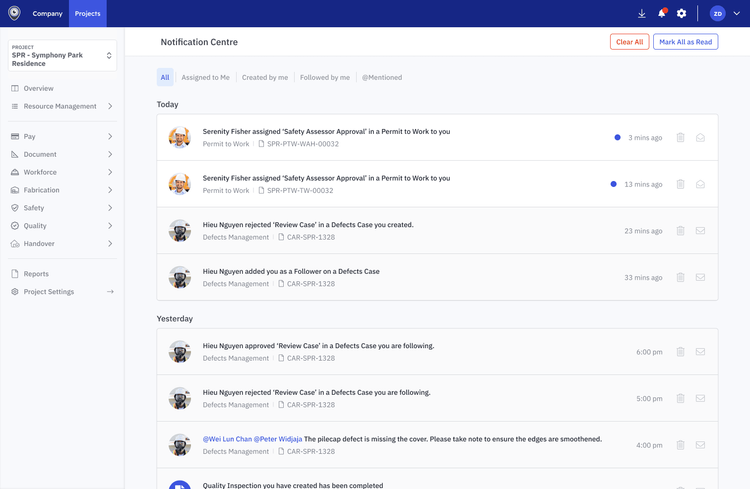Delete the 6:00 pm notification
The image size is (750, 489).
[680, 352]
